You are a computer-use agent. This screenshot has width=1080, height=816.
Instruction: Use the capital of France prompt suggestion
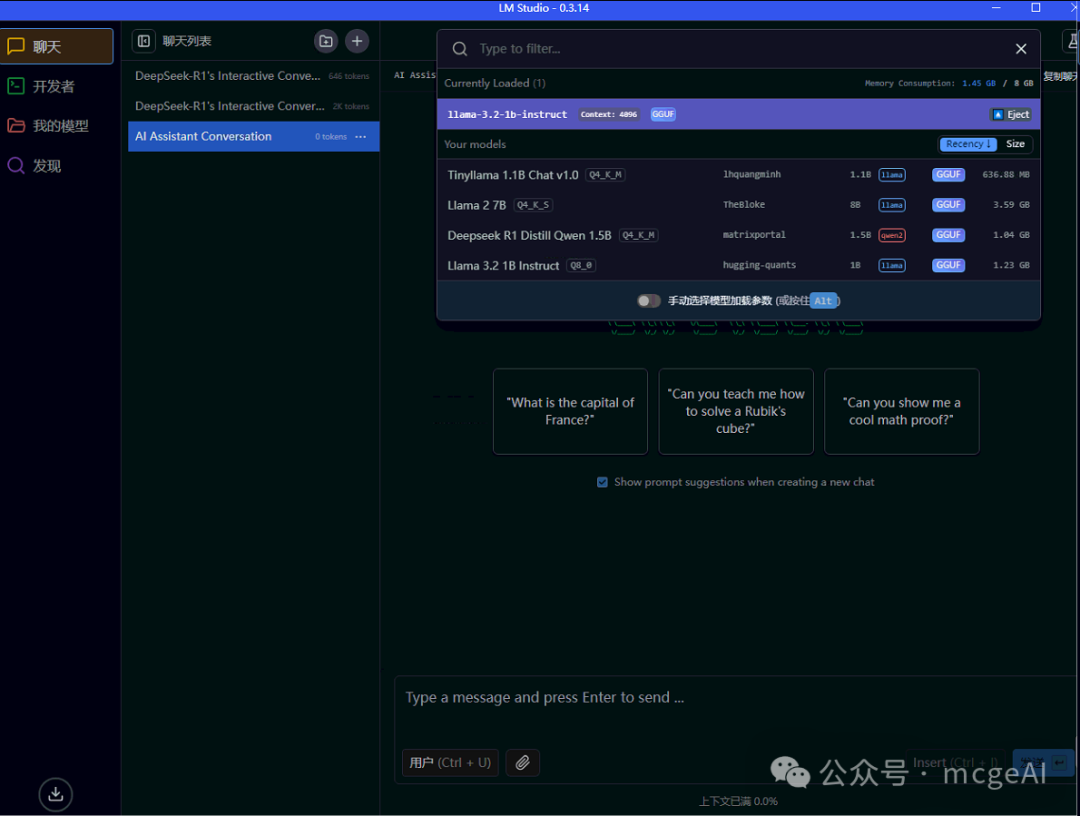pos(570,411)
